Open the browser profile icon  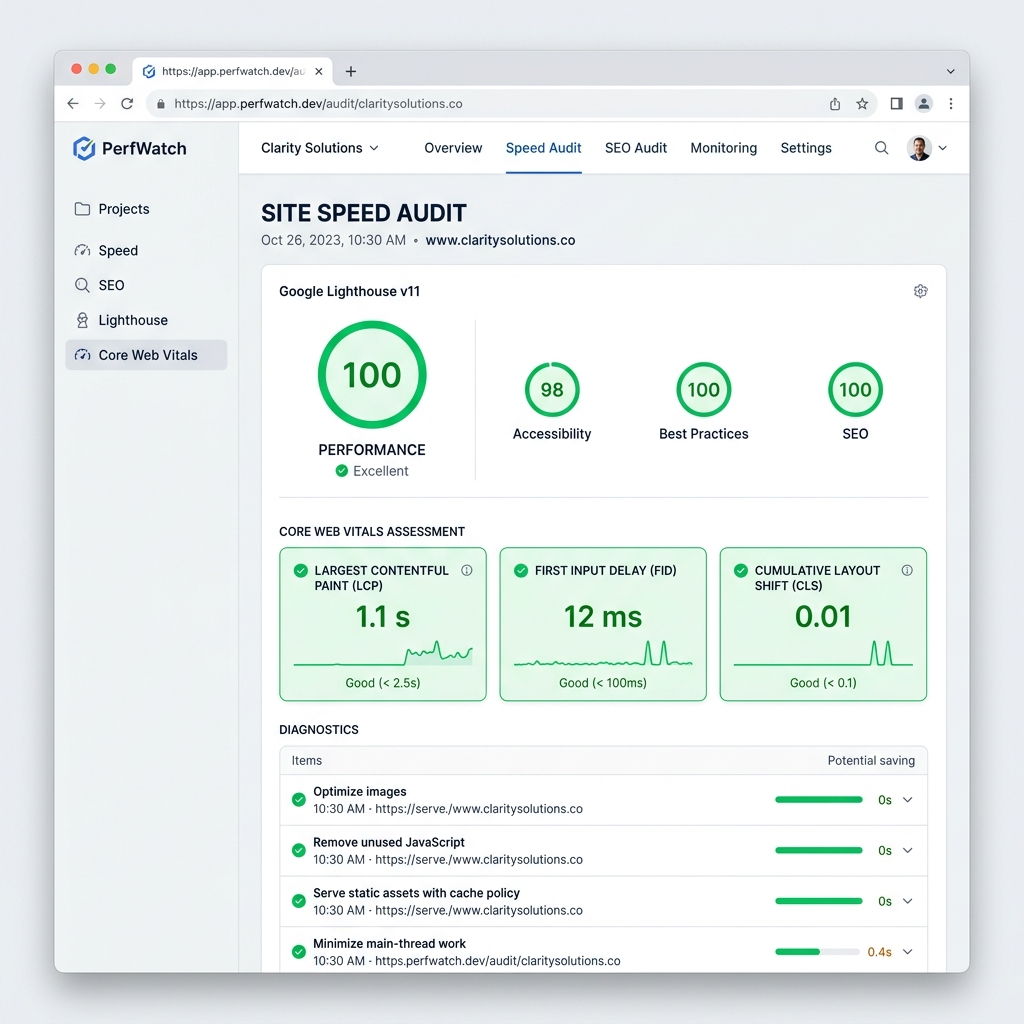point(923,104)
